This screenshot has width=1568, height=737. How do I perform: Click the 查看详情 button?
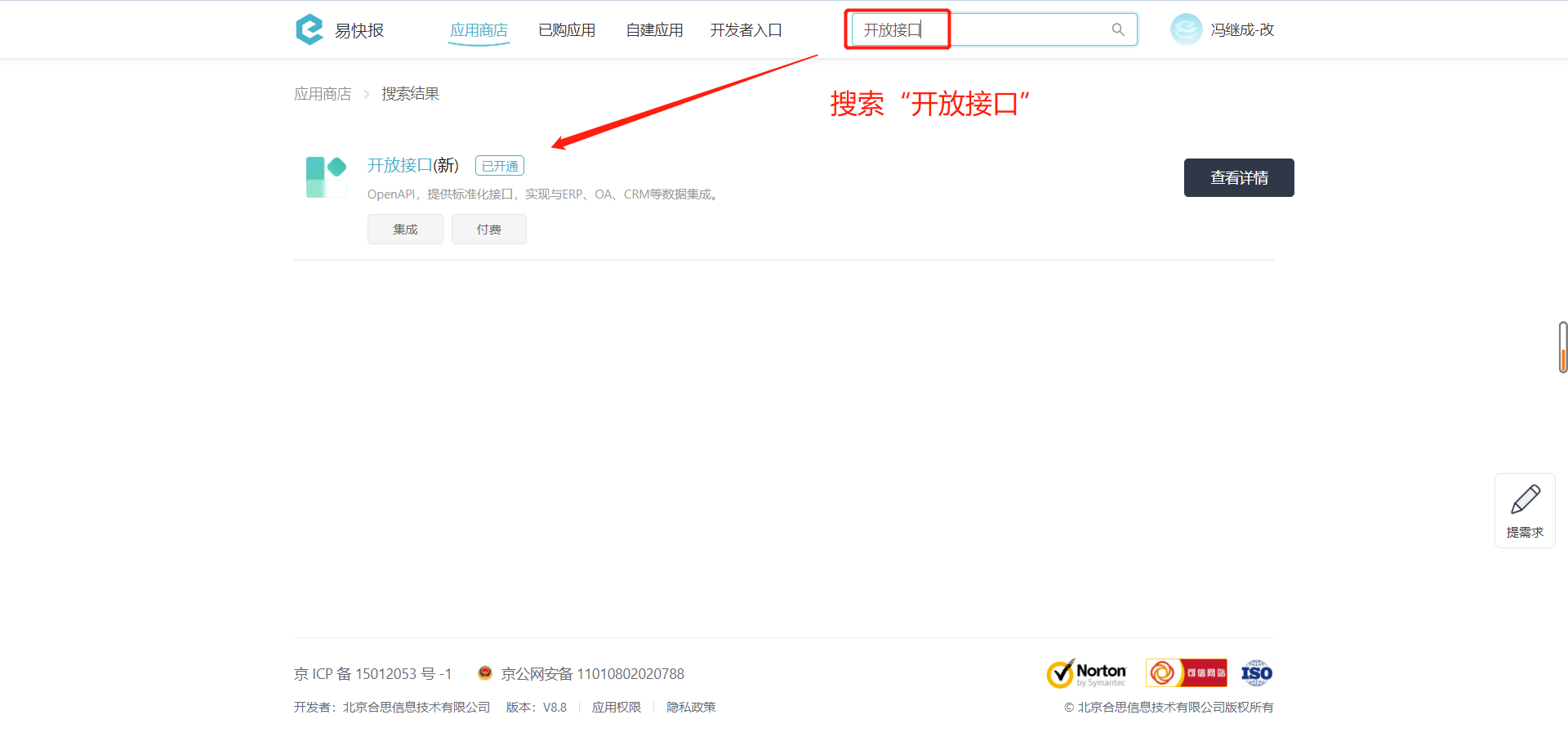pos(1239,177)
